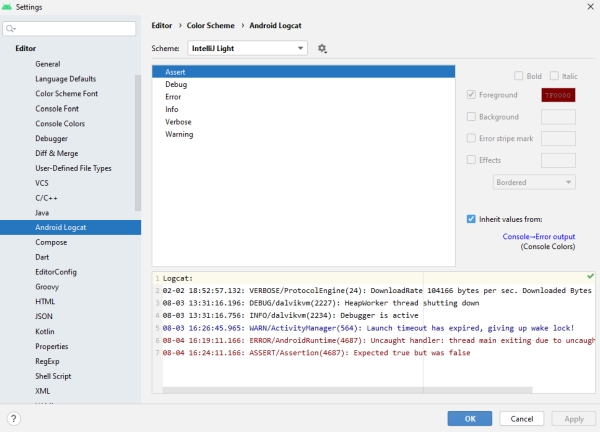Open Debugger color settings
The height and width of the screenshot is (432, 600).
pos(52,139)
